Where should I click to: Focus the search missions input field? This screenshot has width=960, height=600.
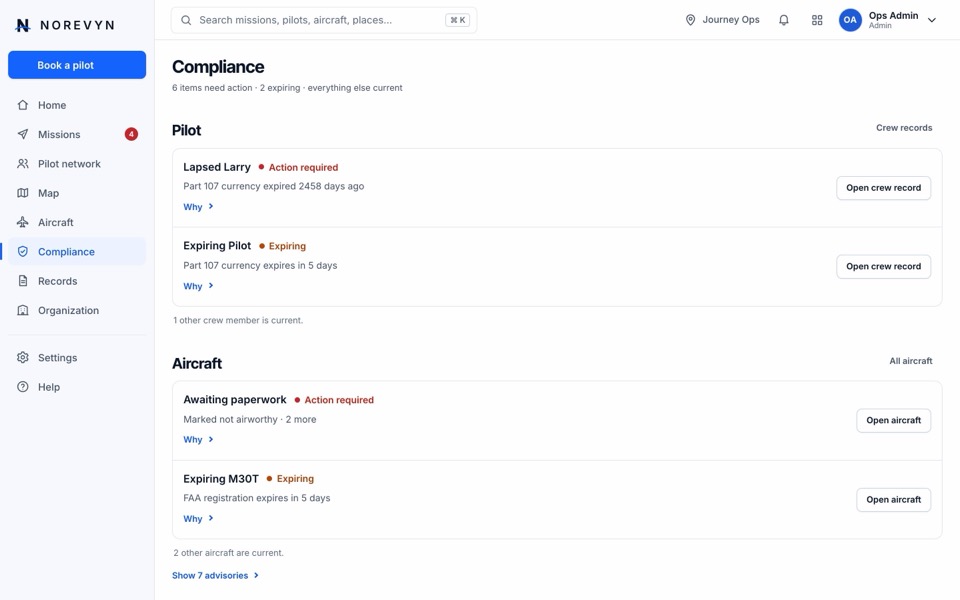tap(324, 20)
